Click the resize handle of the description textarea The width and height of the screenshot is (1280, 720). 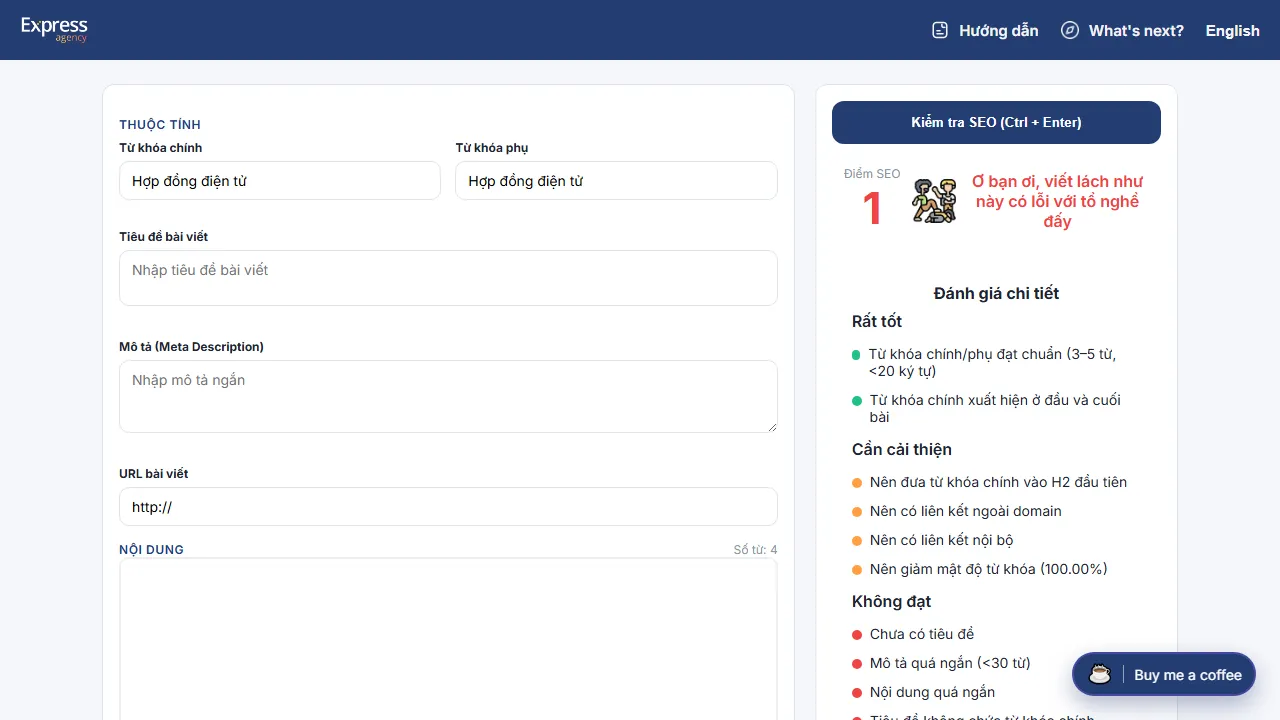pyautogui.click(x=772, y=428)
